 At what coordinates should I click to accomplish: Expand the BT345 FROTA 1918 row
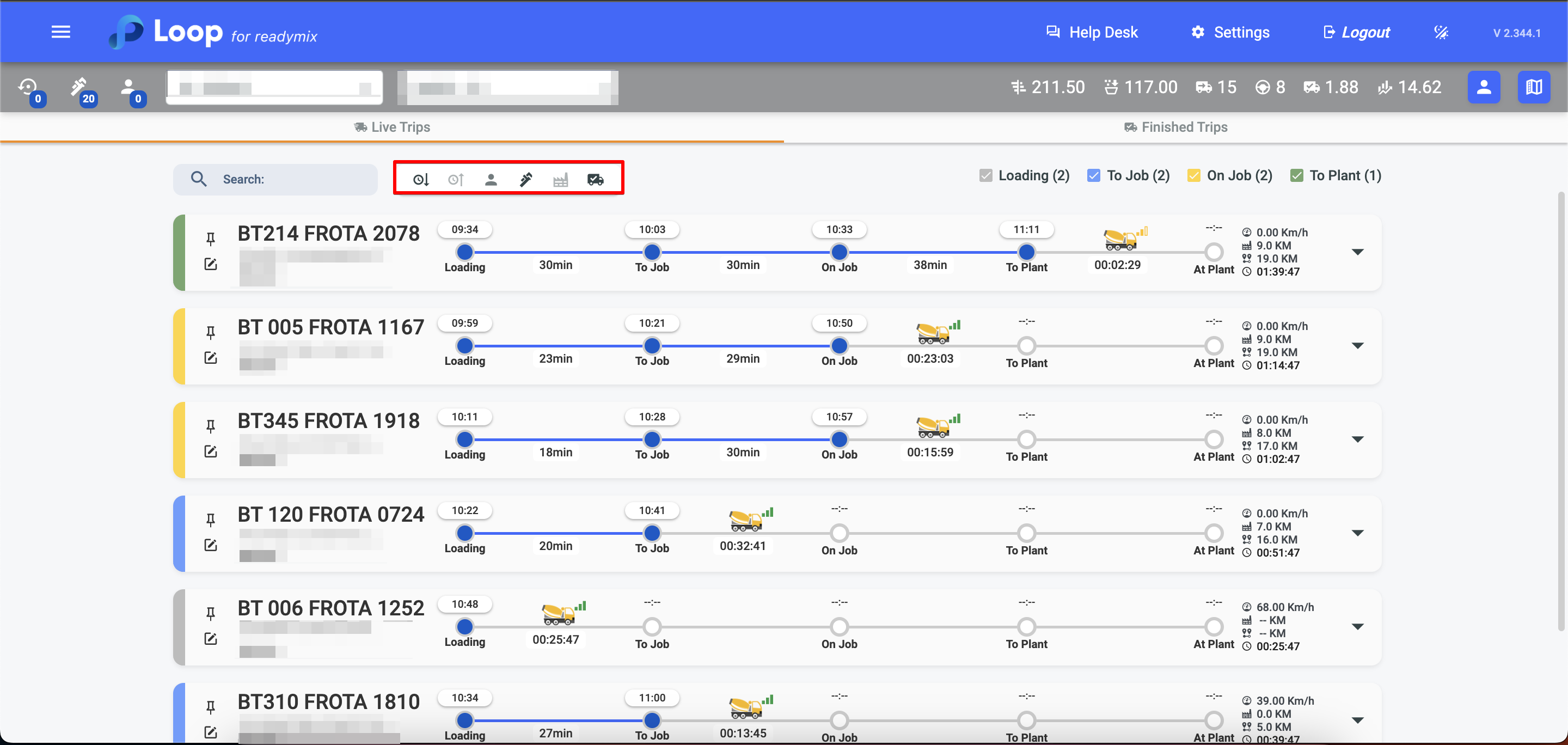click(1357, 439)
